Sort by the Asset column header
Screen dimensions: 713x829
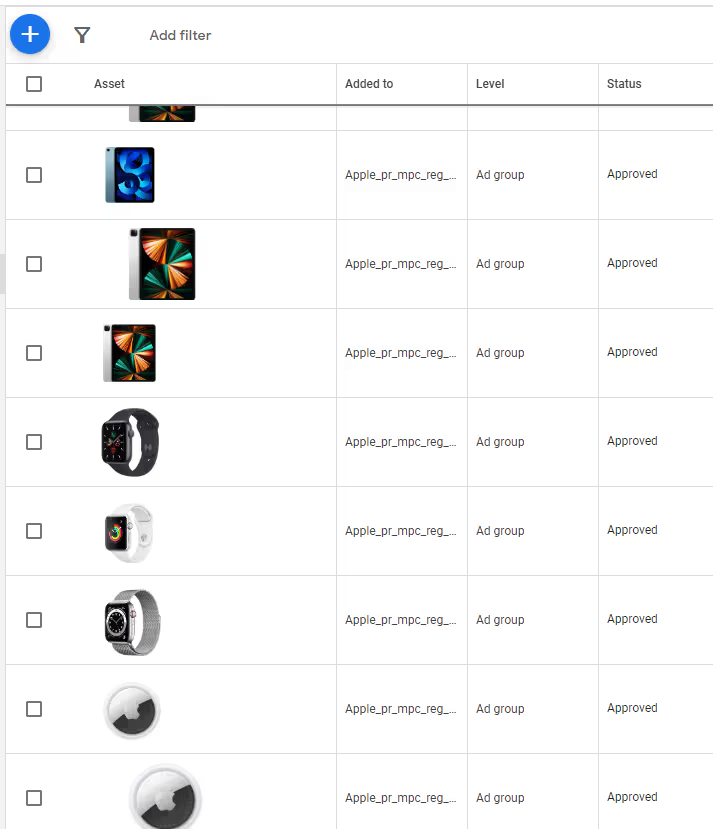pyautogui.click(x=109, y=84)
